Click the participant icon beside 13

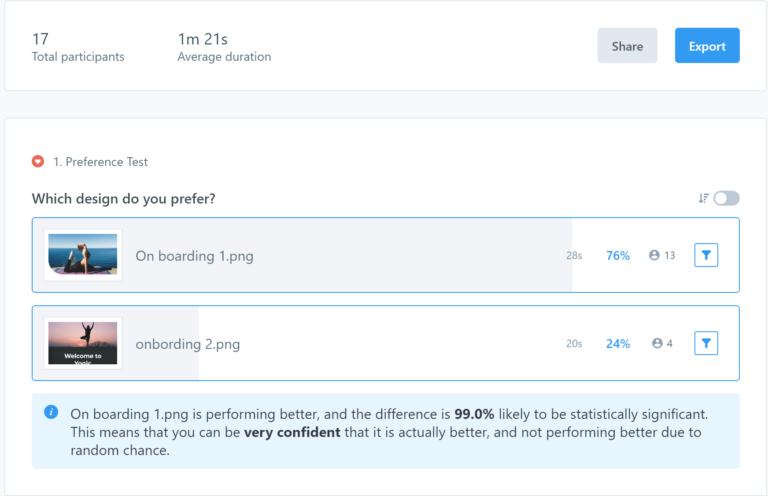click(x=654, y=255)
